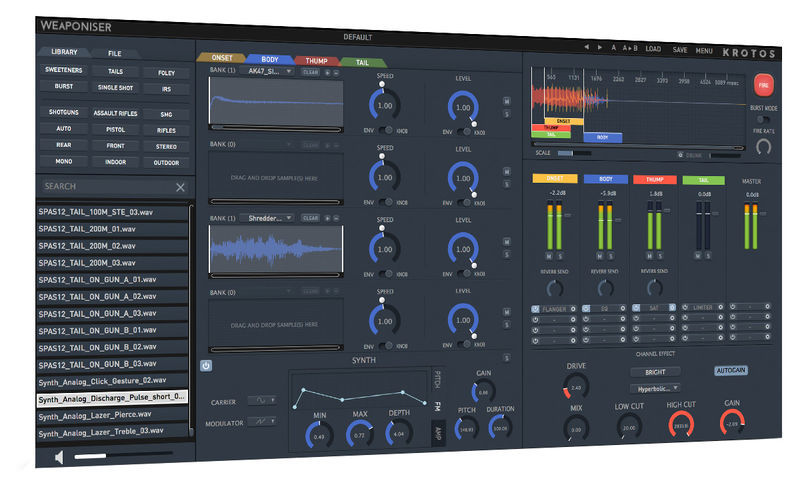Click the Onset Reverb Send knob
Screen dimensions: 800x487
(x=555, y=288)
